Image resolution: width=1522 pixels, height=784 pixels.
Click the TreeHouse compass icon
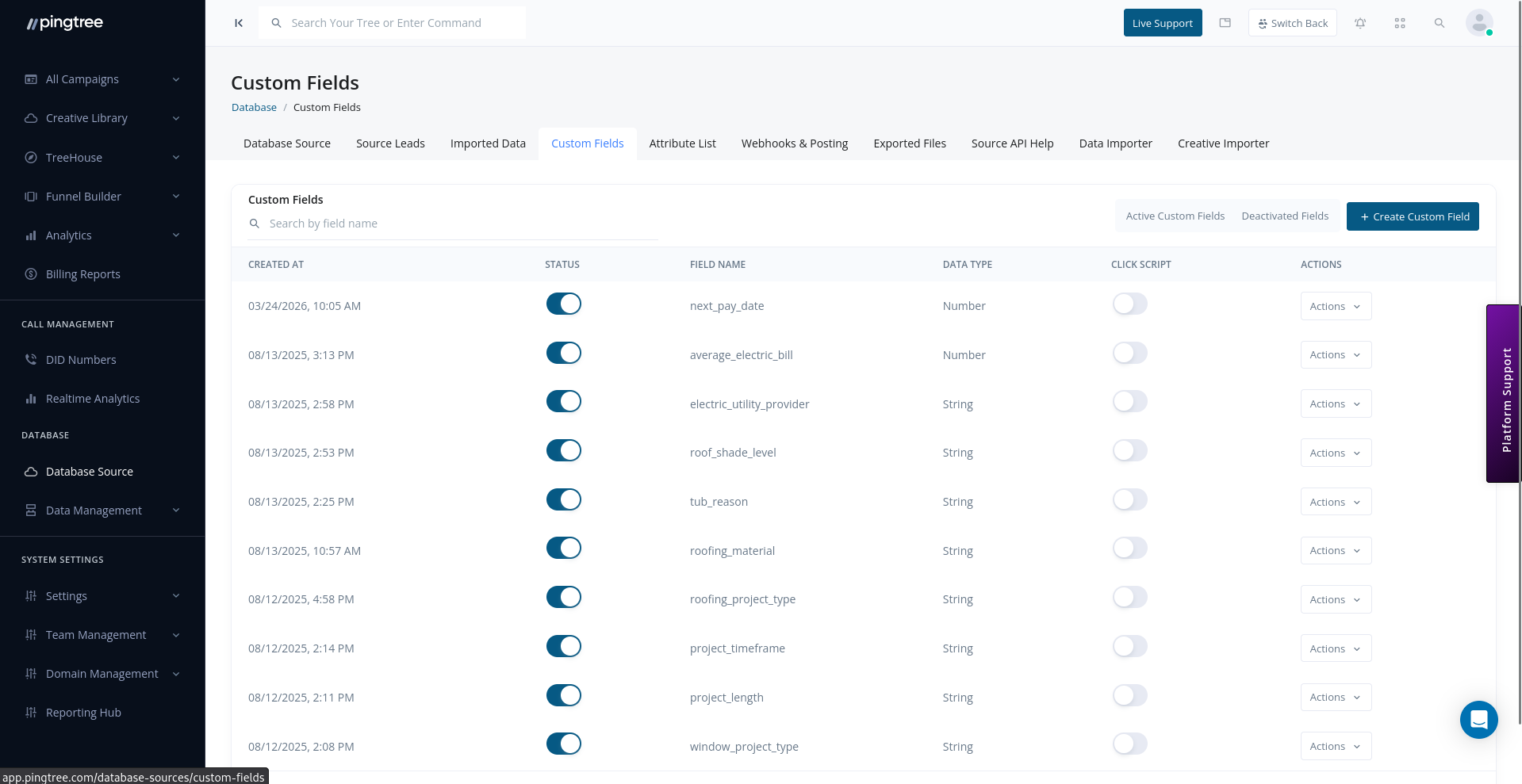[x=30, y=157]
